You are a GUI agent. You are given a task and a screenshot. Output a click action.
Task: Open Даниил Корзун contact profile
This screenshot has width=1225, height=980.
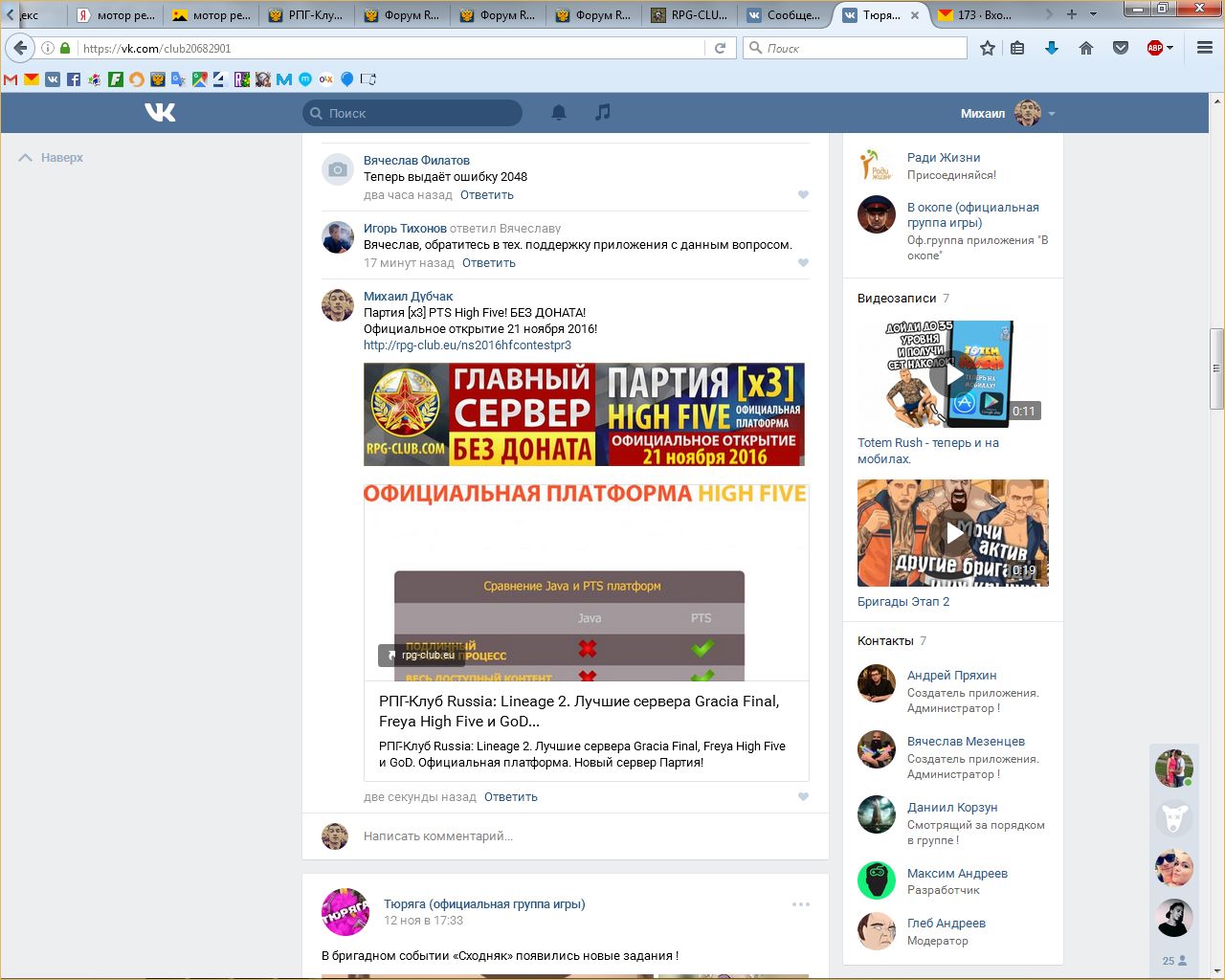tap(952, 807)
